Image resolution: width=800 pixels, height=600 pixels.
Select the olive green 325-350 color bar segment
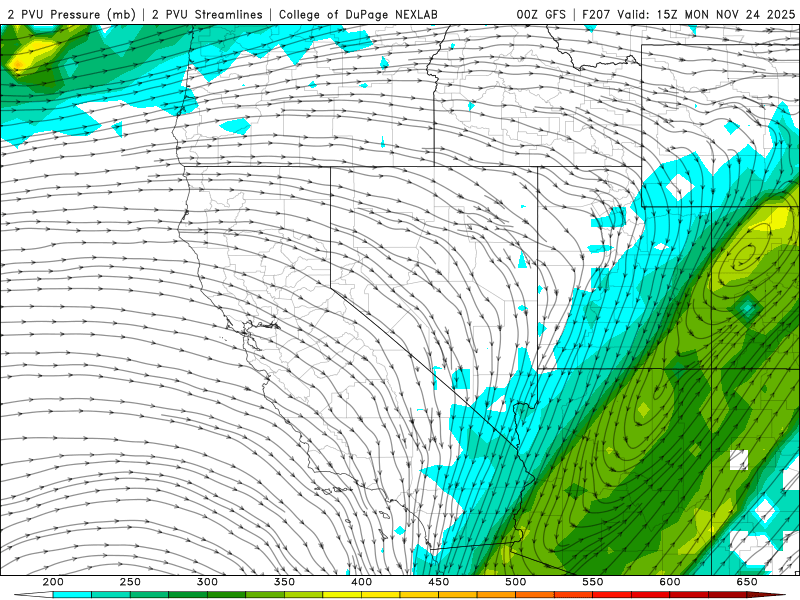[x=265, y=595]
